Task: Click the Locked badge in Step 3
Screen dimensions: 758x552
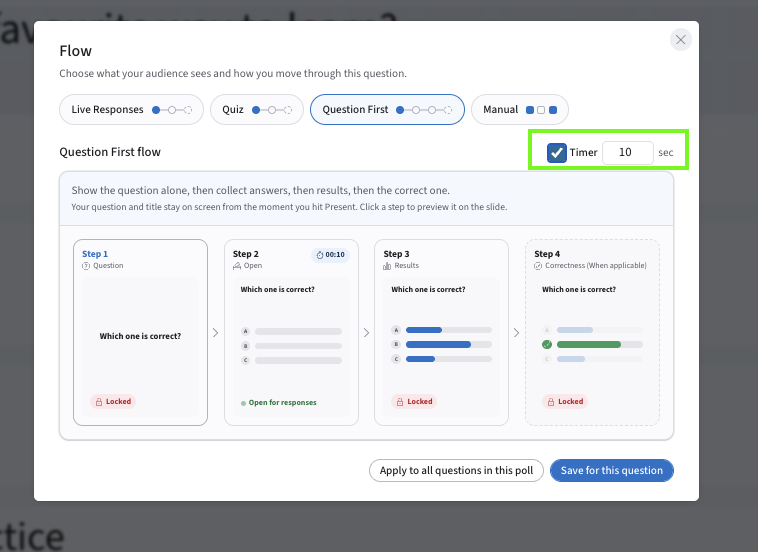Action: pyautogui.click(x=414, y=402)
